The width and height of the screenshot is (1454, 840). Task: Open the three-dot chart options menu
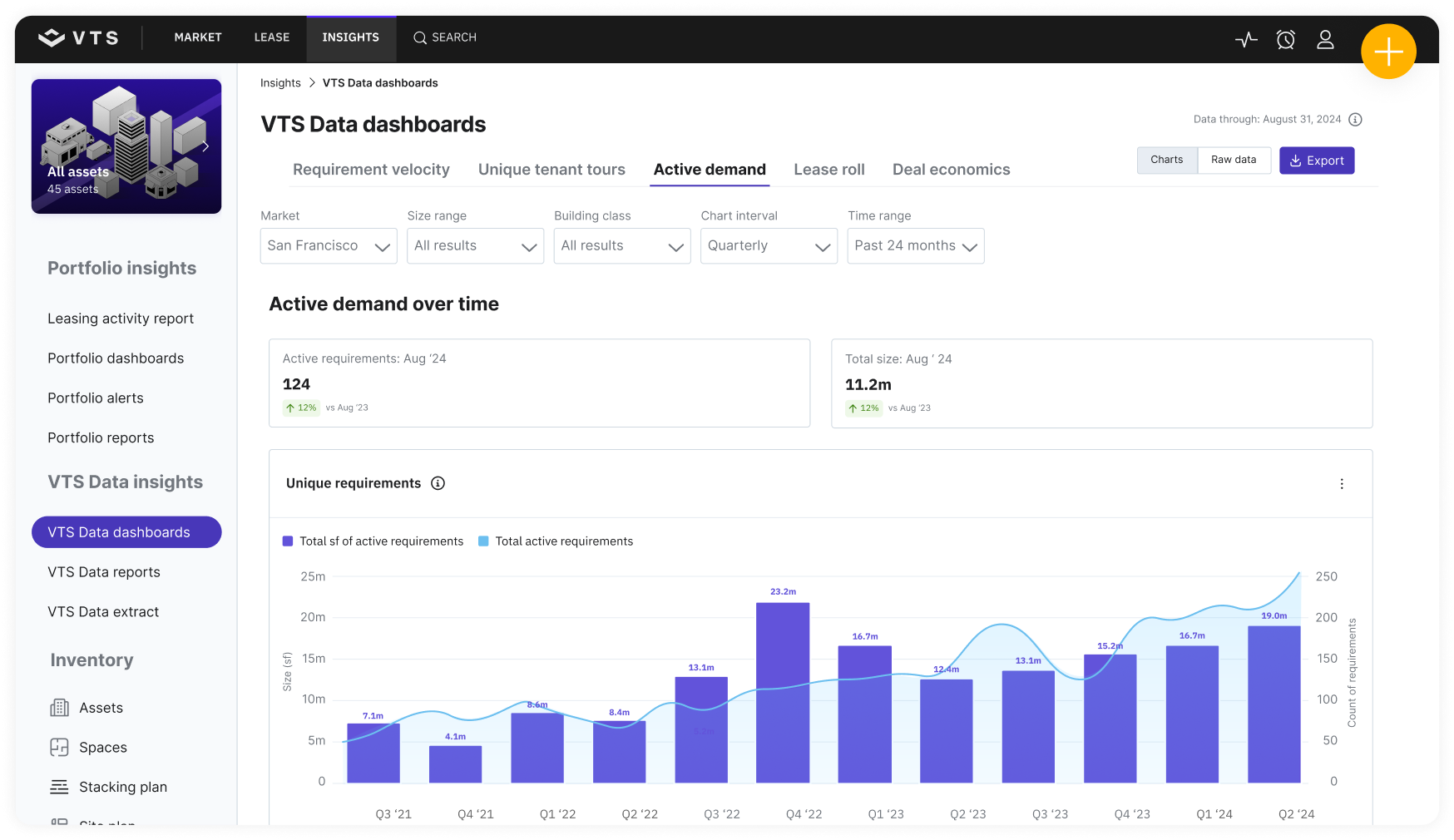point(1341,484)
